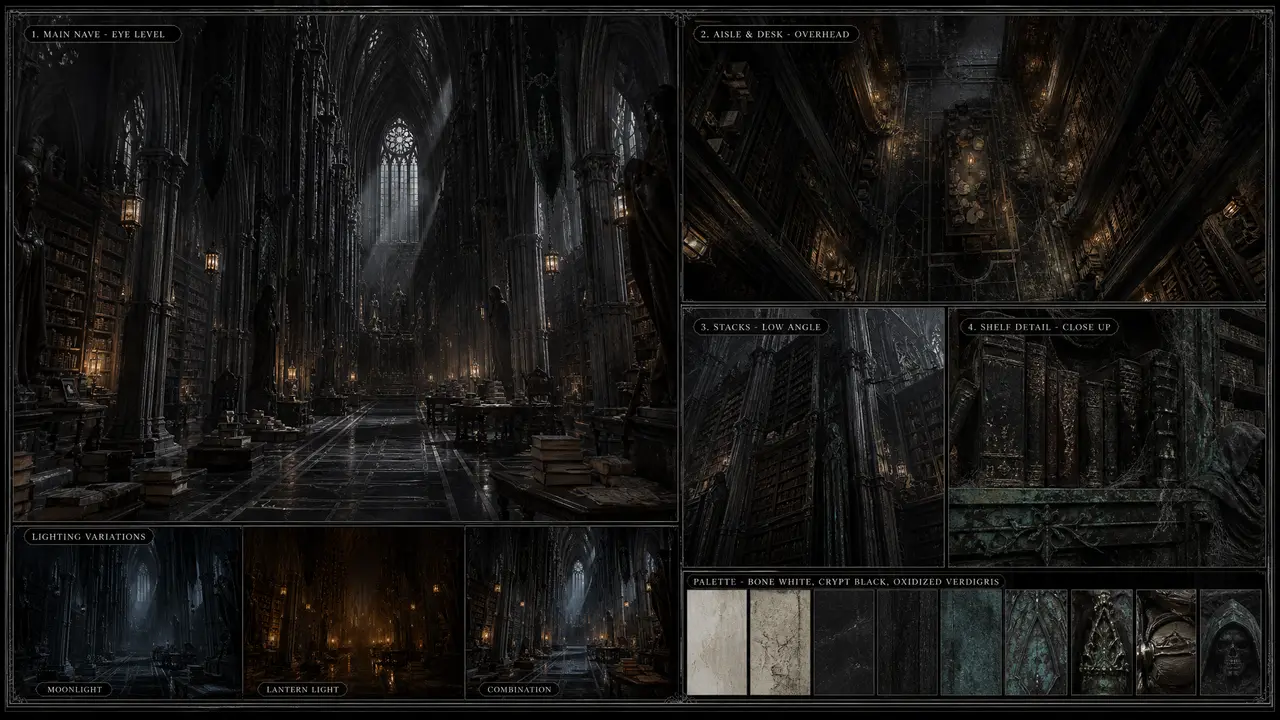Open the shelf detail close-up image
The height and width of the screenshot is (720, 1280).
1107,436
